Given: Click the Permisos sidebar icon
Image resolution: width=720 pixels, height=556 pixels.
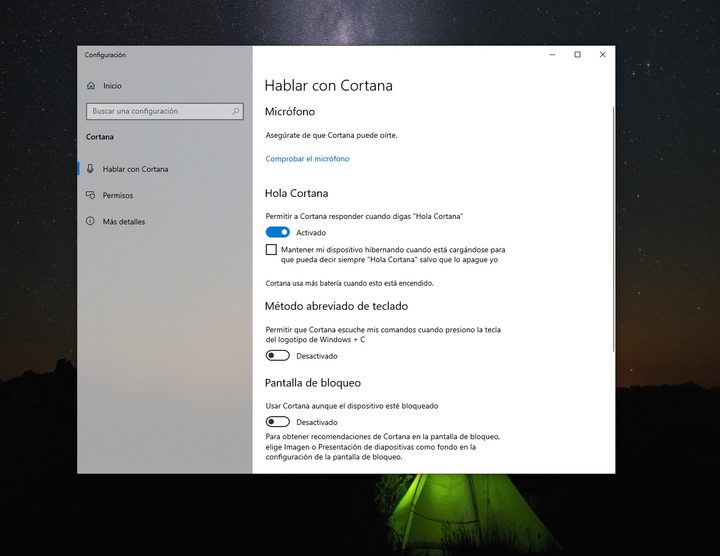Looking at the screenshot, I should 90,195.
